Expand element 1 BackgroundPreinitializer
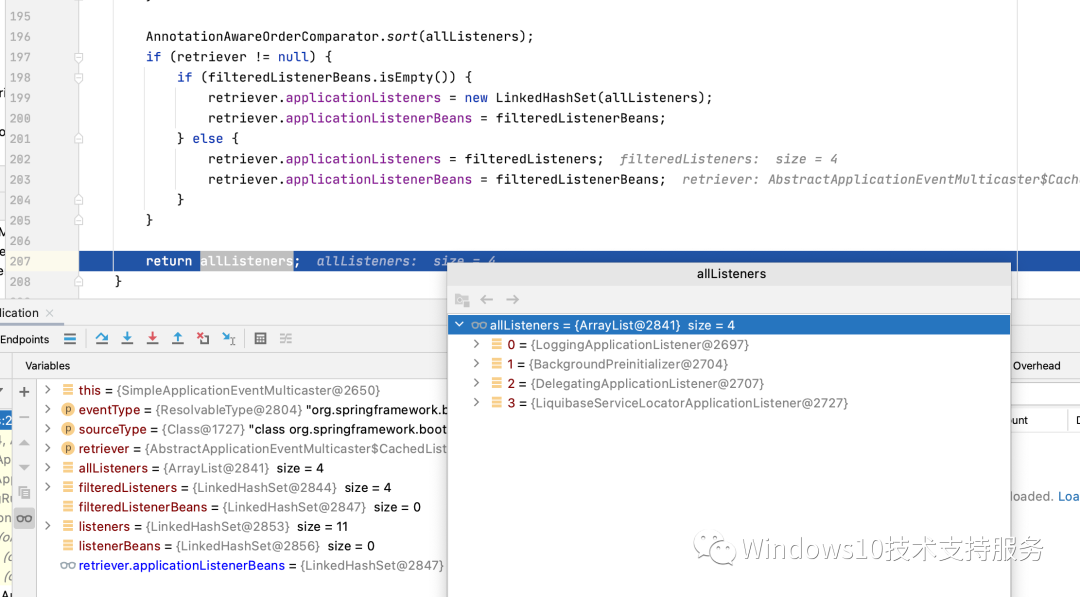1080x597 pixels. click(x=476, y=363)
